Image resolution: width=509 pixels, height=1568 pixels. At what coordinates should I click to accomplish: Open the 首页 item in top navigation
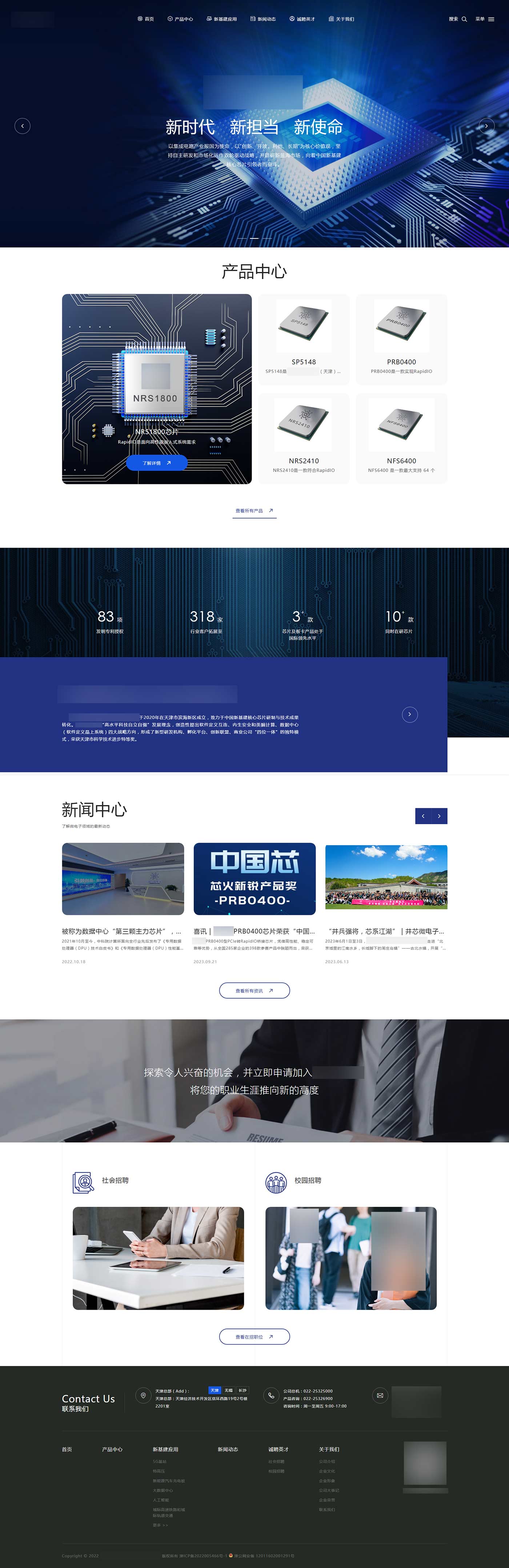point(145,19)
